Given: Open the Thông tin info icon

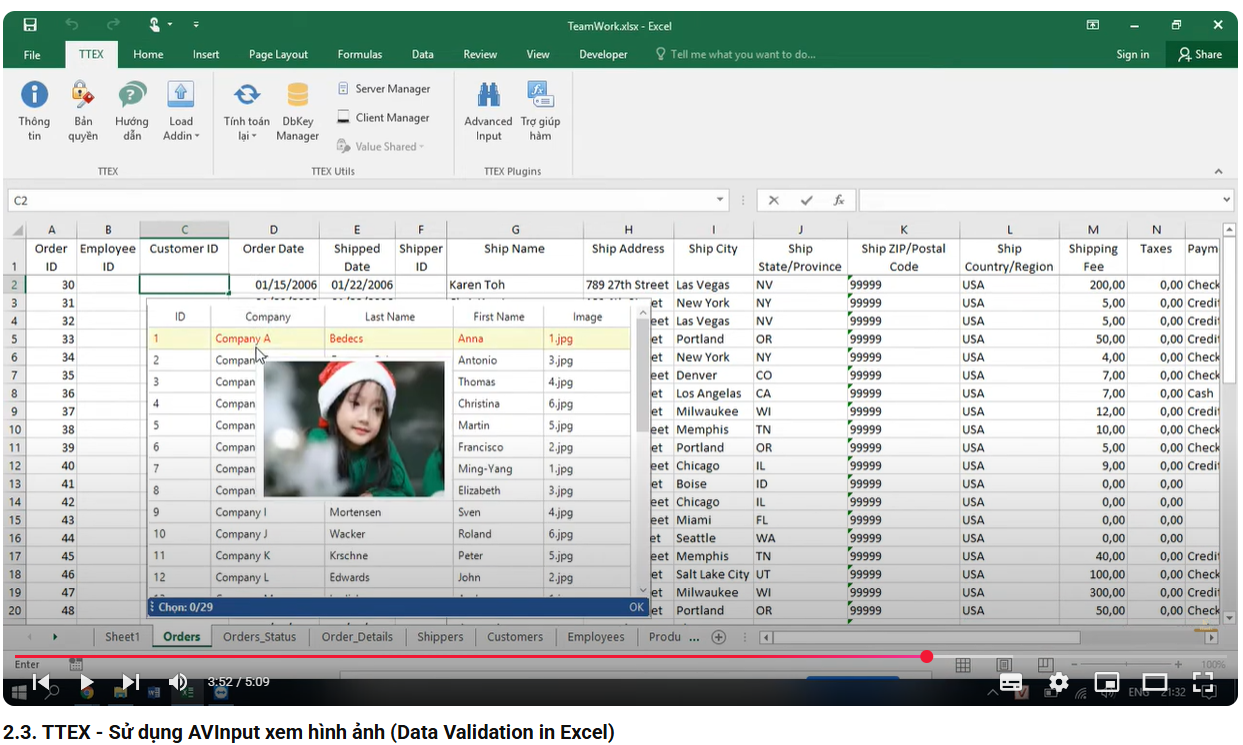Looking at the screenshot, I should tap(34, 110).
